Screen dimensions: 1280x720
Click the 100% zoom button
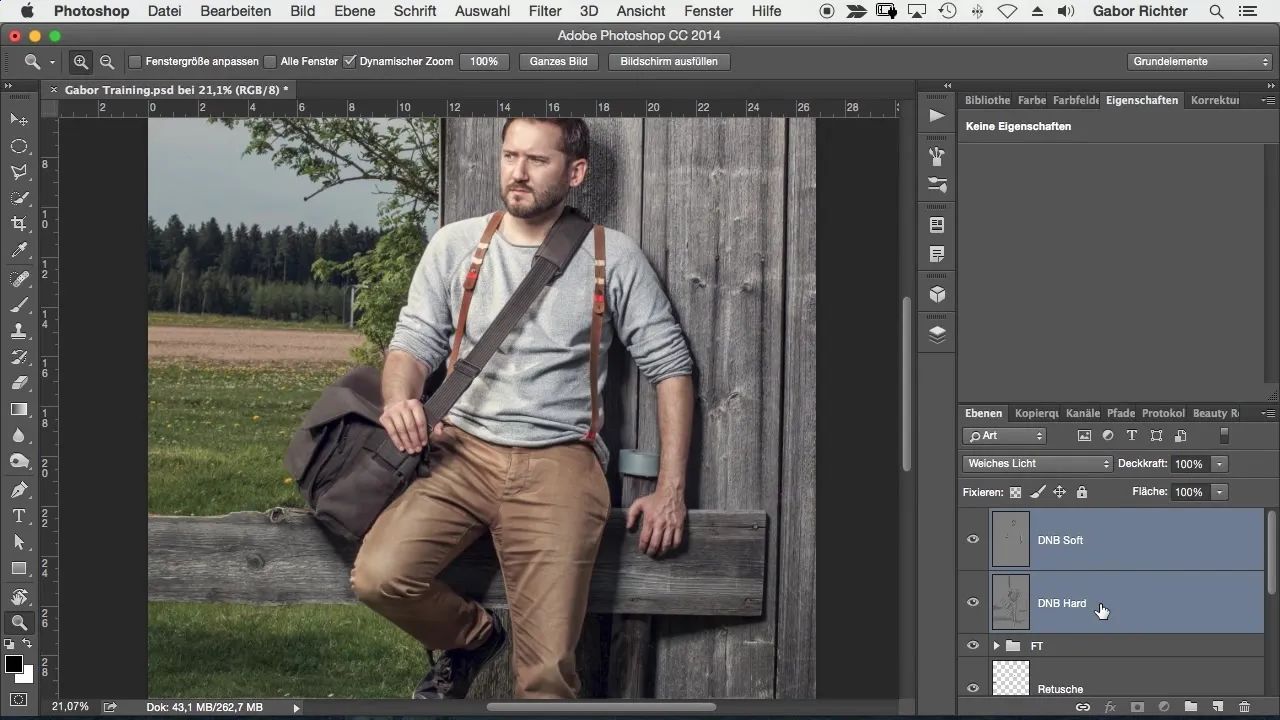tap(484, 62)
